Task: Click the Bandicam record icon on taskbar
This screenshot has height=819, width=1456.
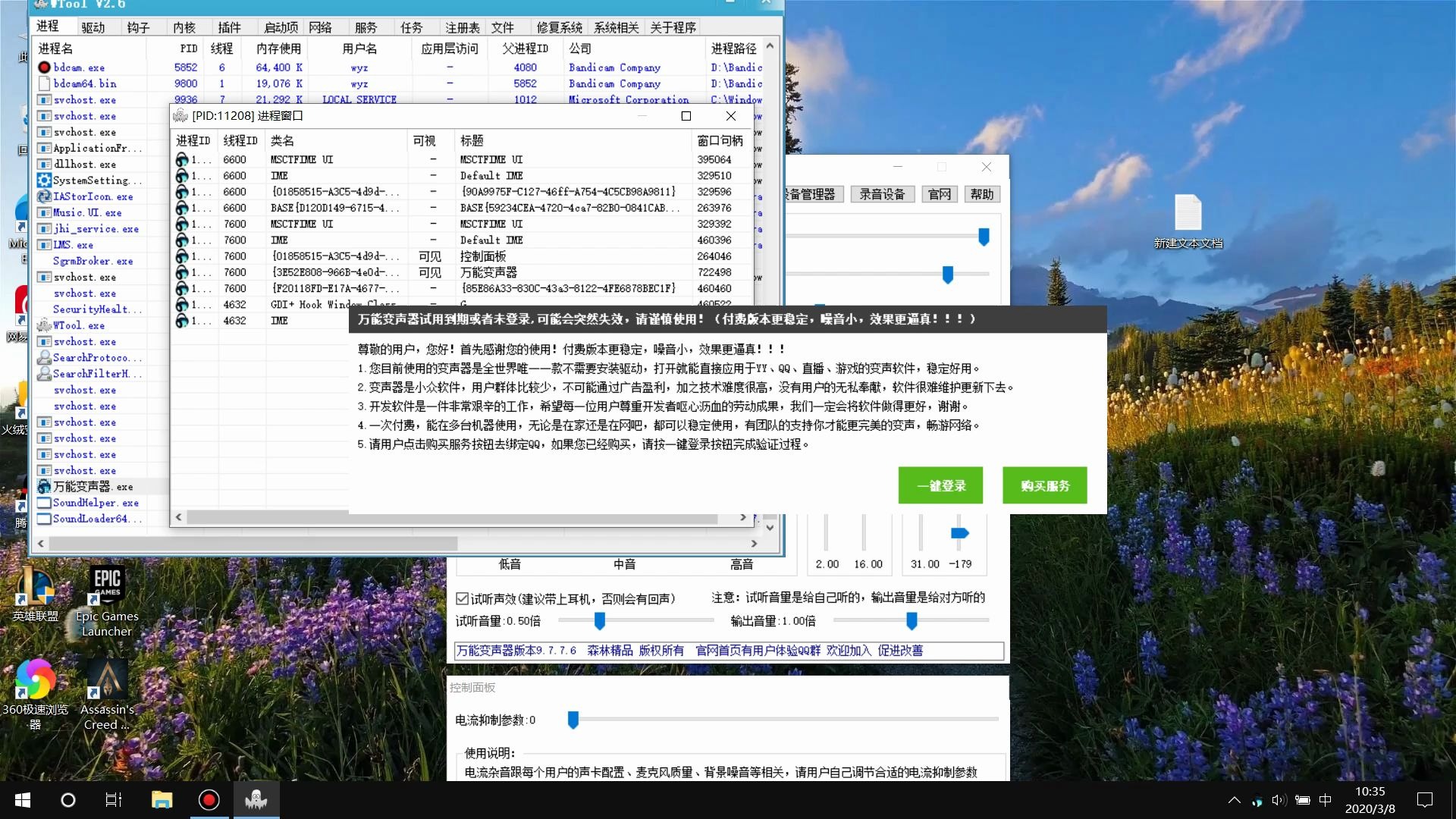Action: click(209, 800)
